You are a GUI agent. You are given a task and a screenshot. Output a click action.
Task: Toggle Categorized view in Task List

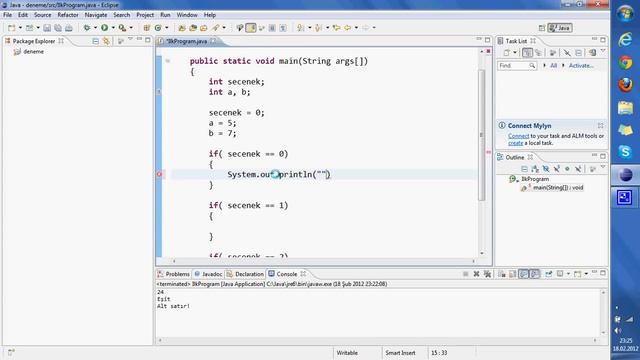pos(527,53)
